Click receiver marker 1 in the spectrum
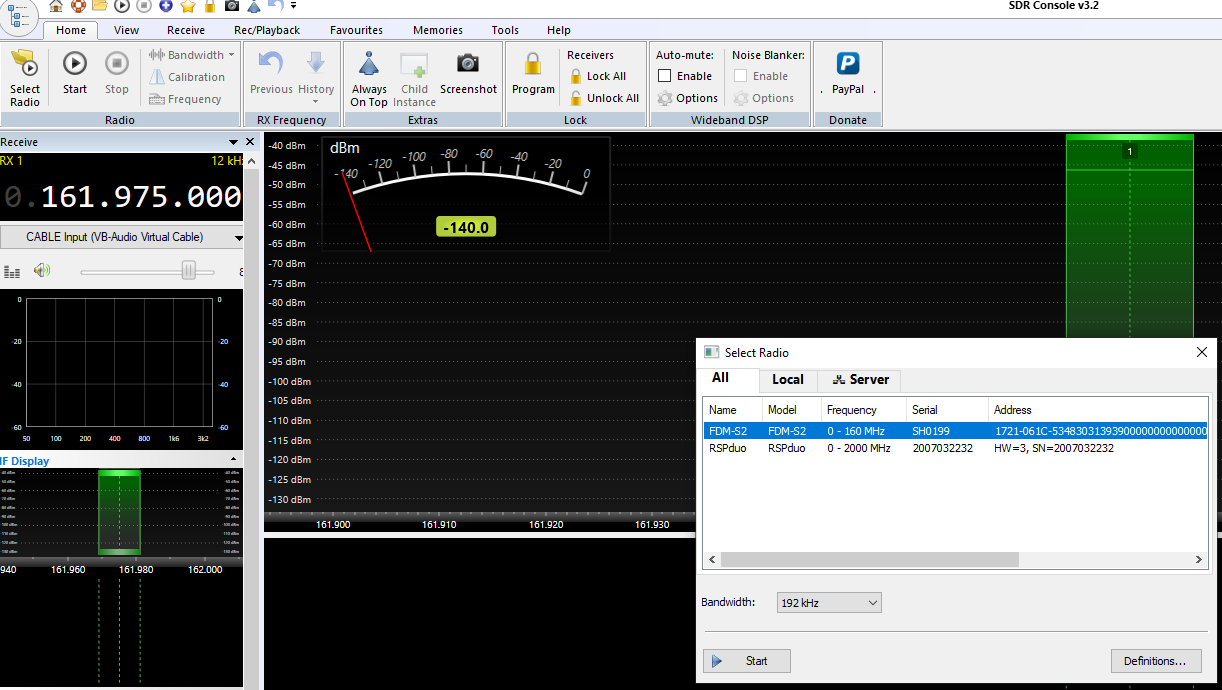The width and height of the screenshot is (1222, 690). point(1130,151)
